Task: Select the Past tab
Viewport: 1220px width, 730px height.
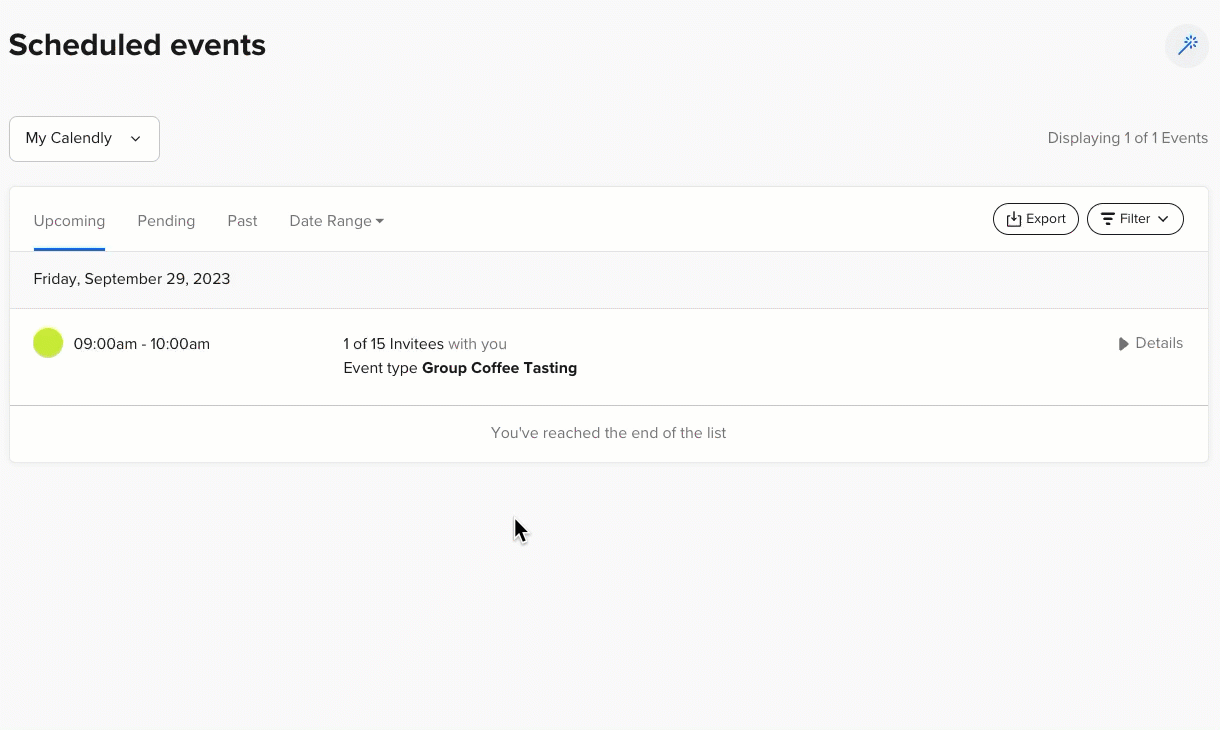Action: coord(242,221)
